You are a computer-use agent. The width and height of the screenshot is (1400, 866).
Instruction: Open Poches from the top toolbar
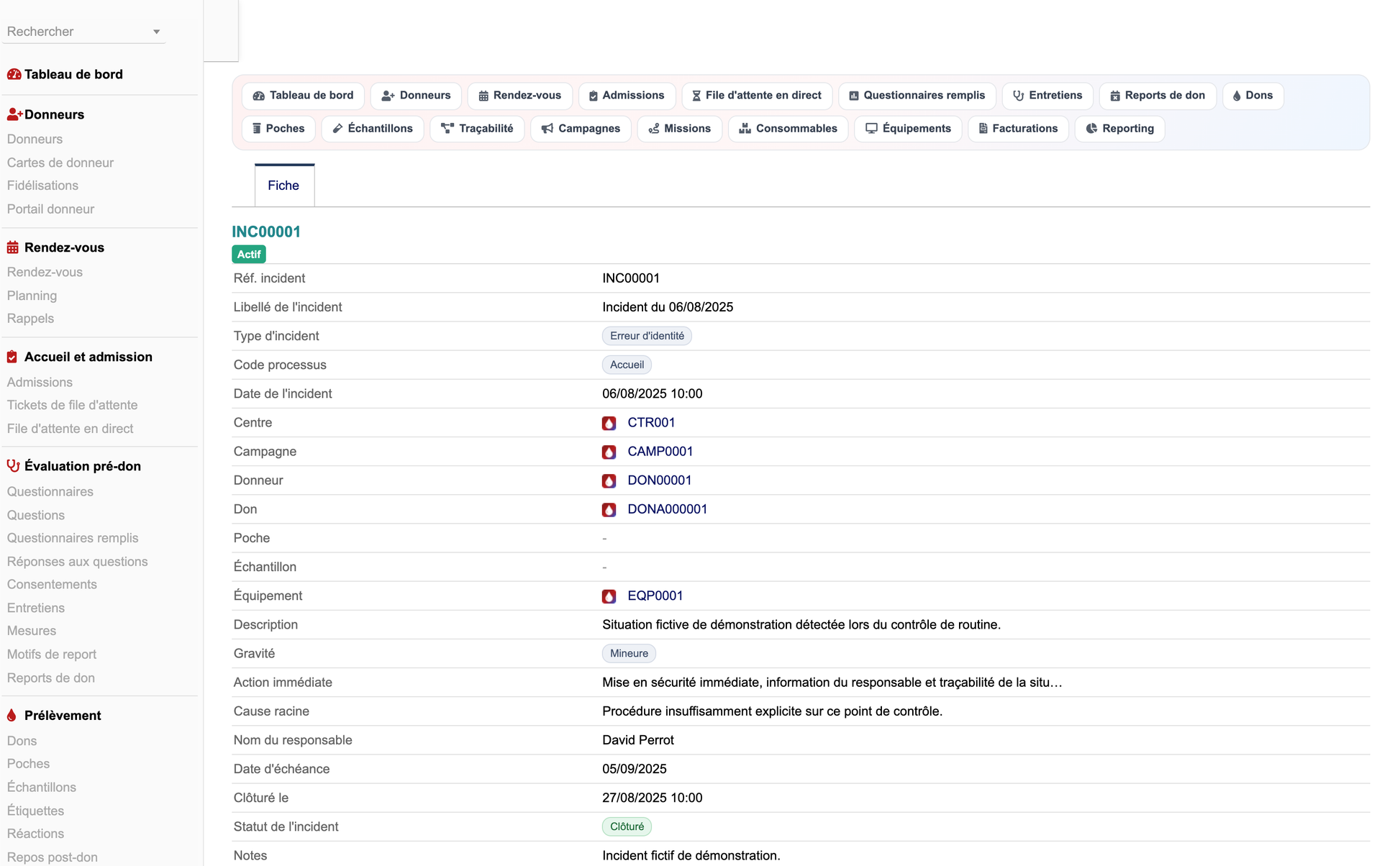tap(278, 129)
